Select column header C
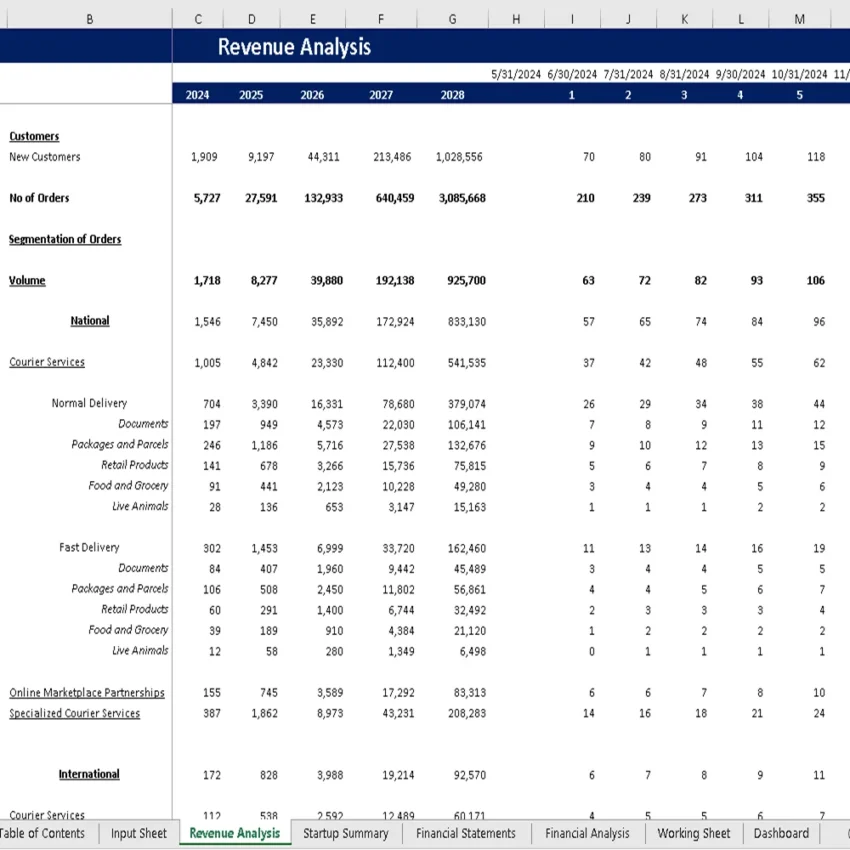850x850 pixels. [x=197, y=18]
